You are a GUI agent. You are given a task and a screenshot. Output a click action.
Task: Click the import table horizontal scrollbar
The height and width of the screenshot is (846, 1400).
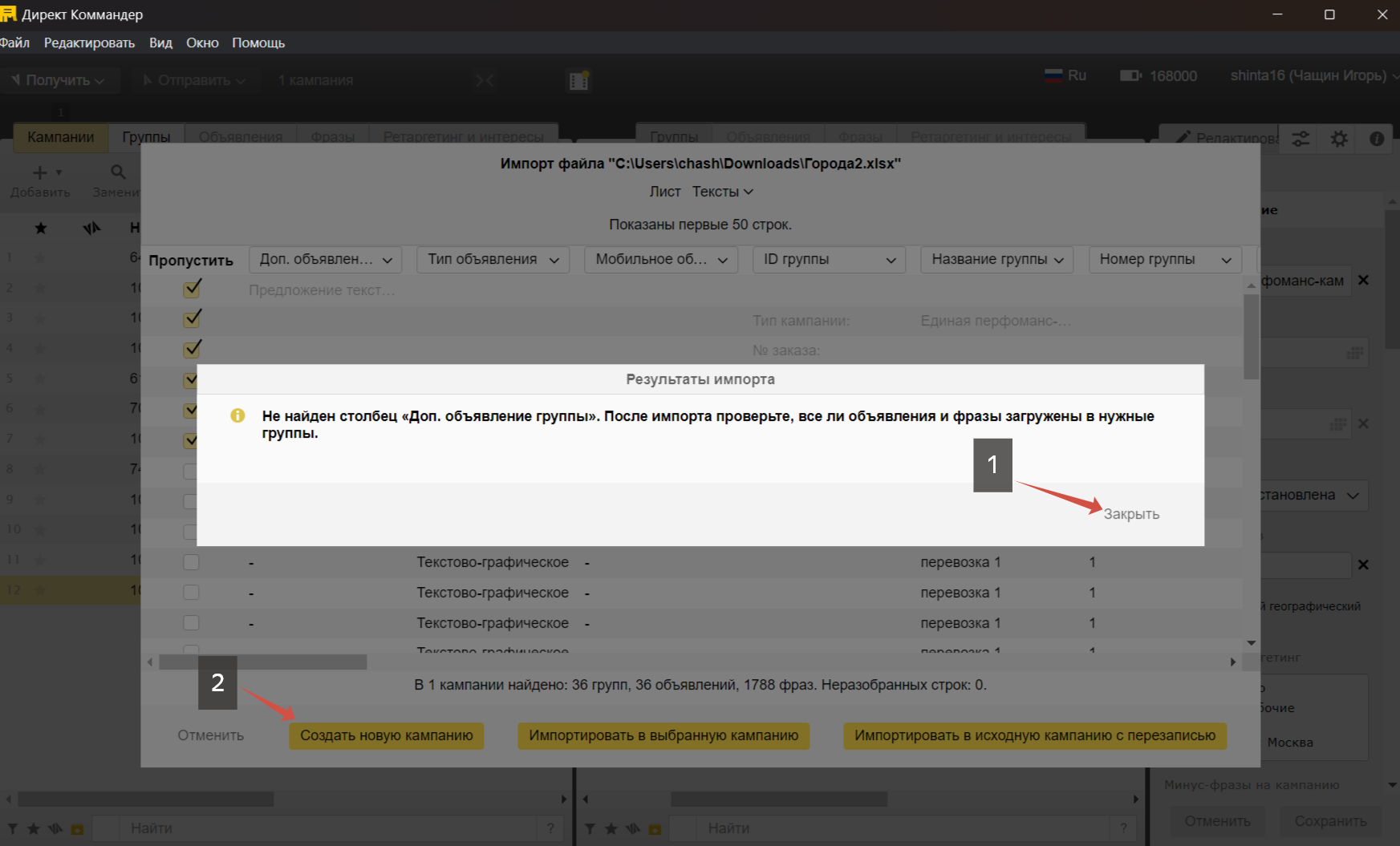[x=263, y=662]
